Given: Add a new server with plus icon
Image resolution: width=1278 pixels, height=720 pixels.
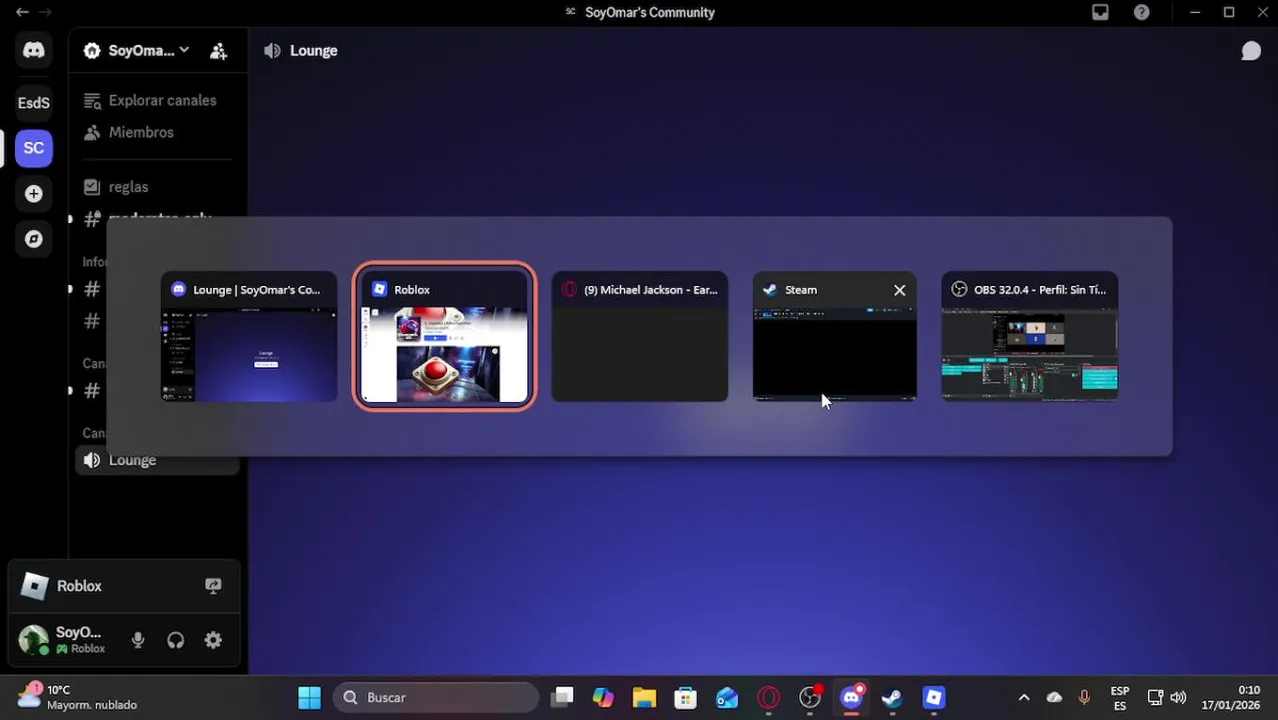Looking at the screenshot, I should [34, 194].
